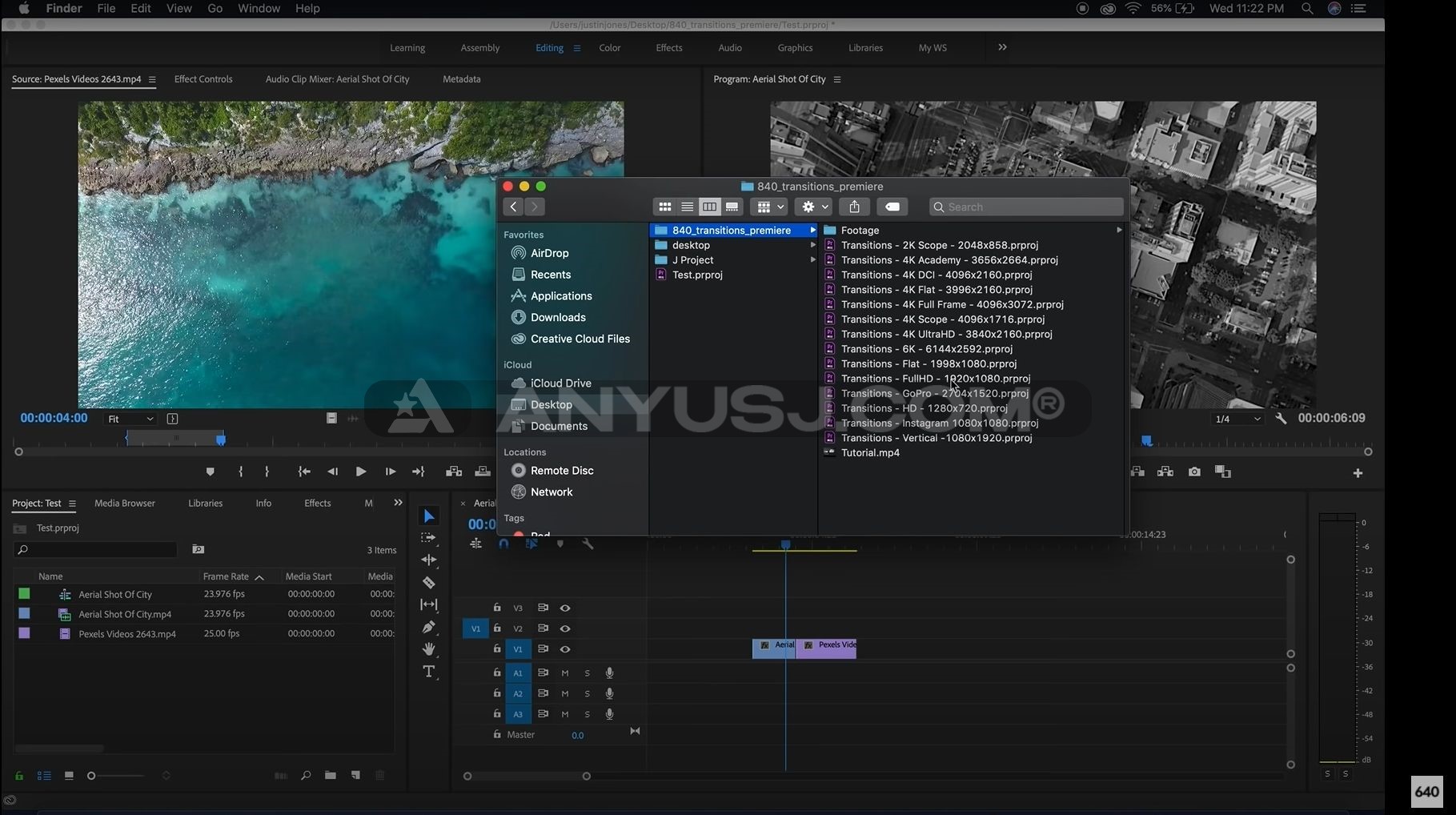This screenshot has width=1456, height=815.
Task: Expand J Project folder in Finder
Action: tap(812, 260)
